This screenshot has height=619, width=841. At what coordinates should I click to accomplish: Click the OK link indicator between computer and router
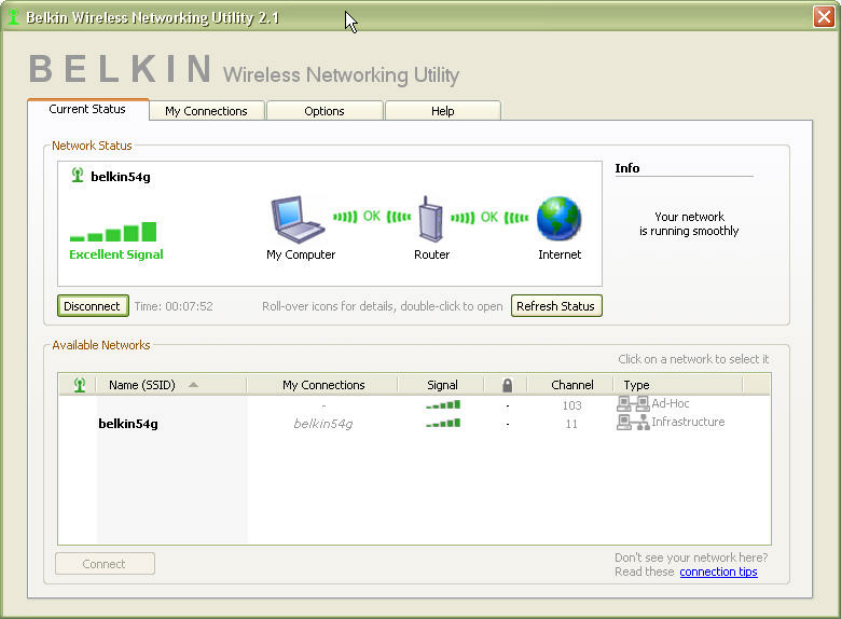[x=372, y=217]
